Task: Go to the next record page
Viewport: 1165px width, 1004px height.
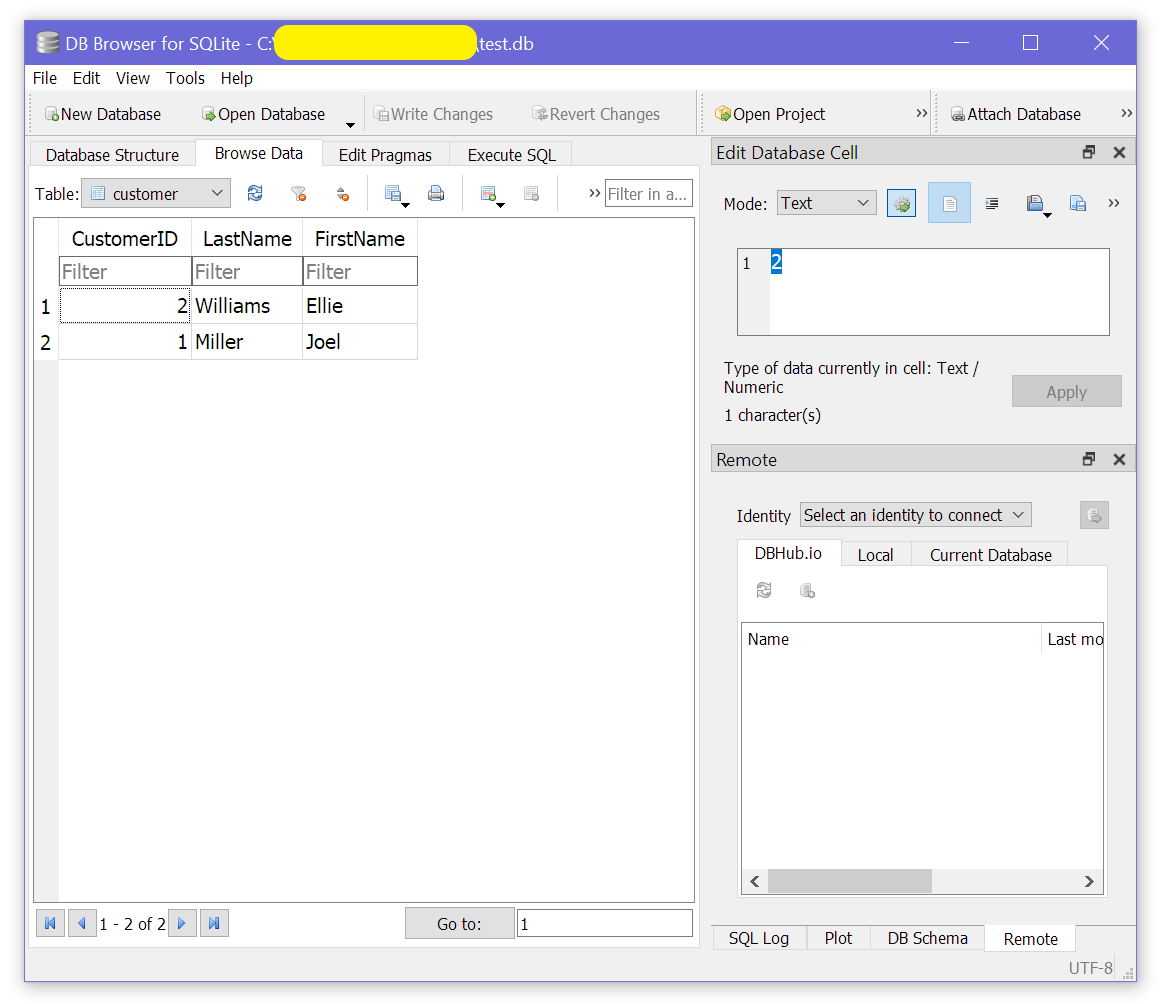Action: tap(182, 924)
